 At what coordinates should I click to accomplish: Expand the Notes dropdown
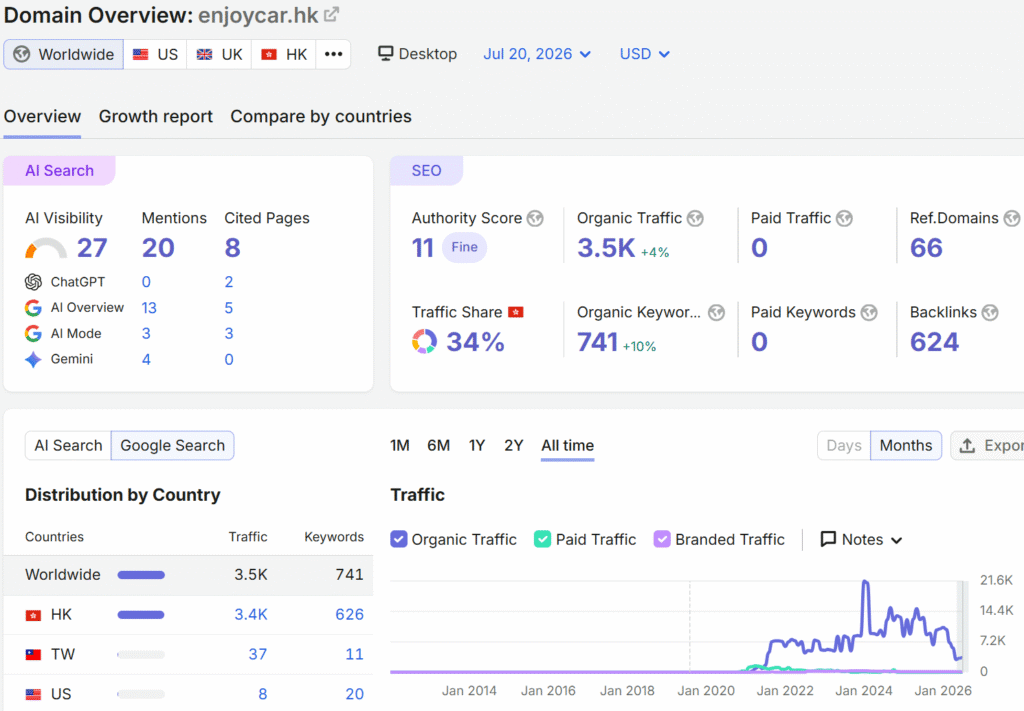861,539
